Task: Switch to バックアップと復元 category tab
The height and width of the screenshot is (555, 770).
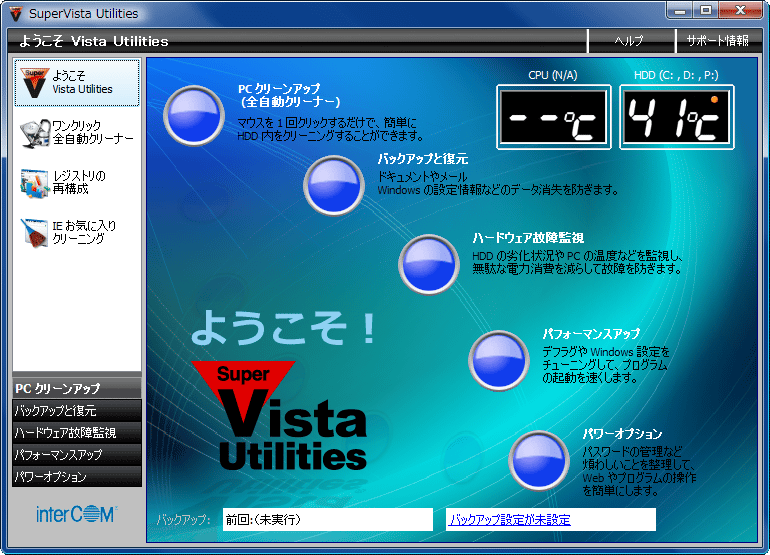Action: click(77, 410)
